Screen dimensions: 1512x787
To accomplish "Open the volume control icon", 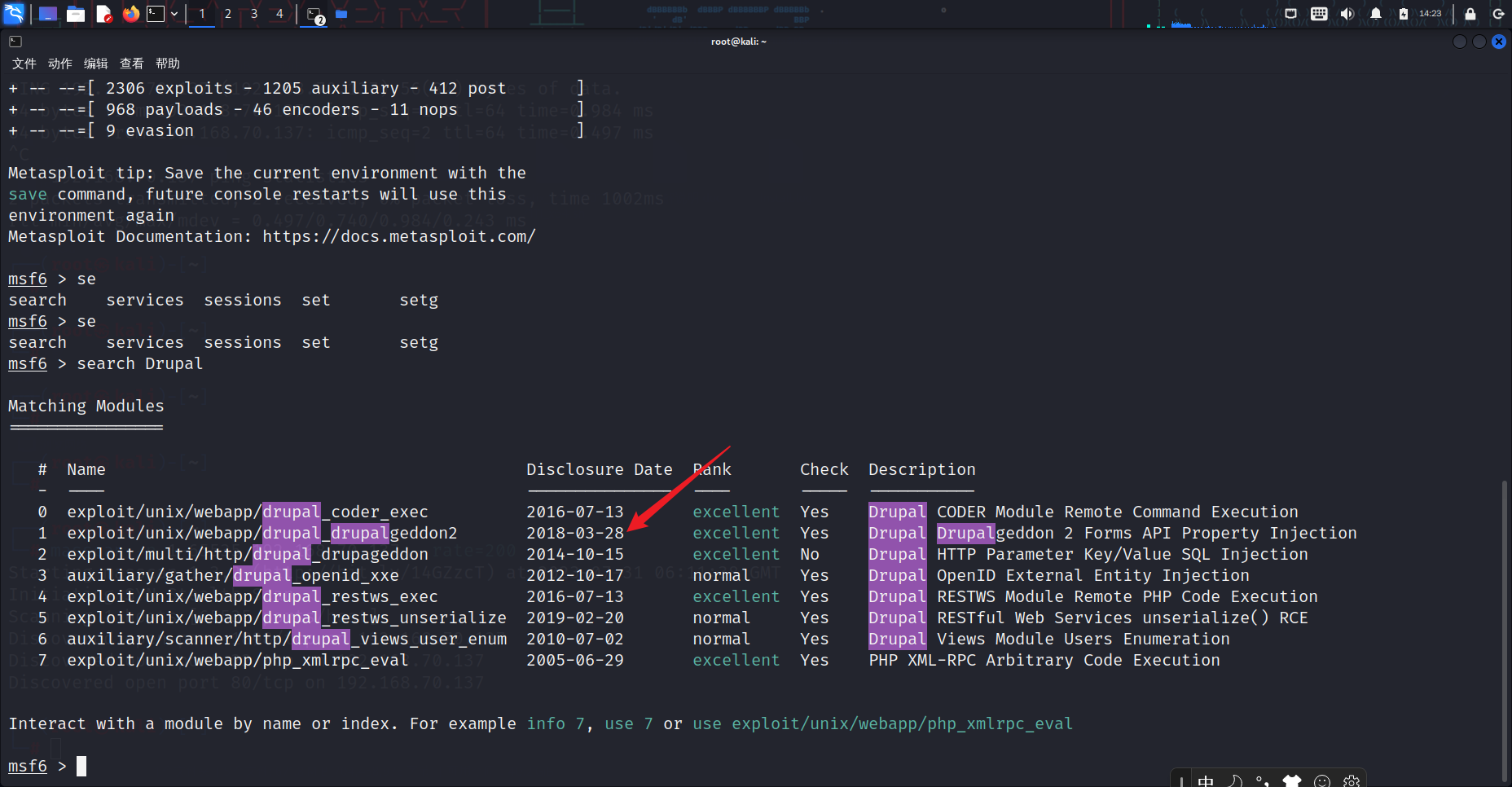I will (1347, 14).
